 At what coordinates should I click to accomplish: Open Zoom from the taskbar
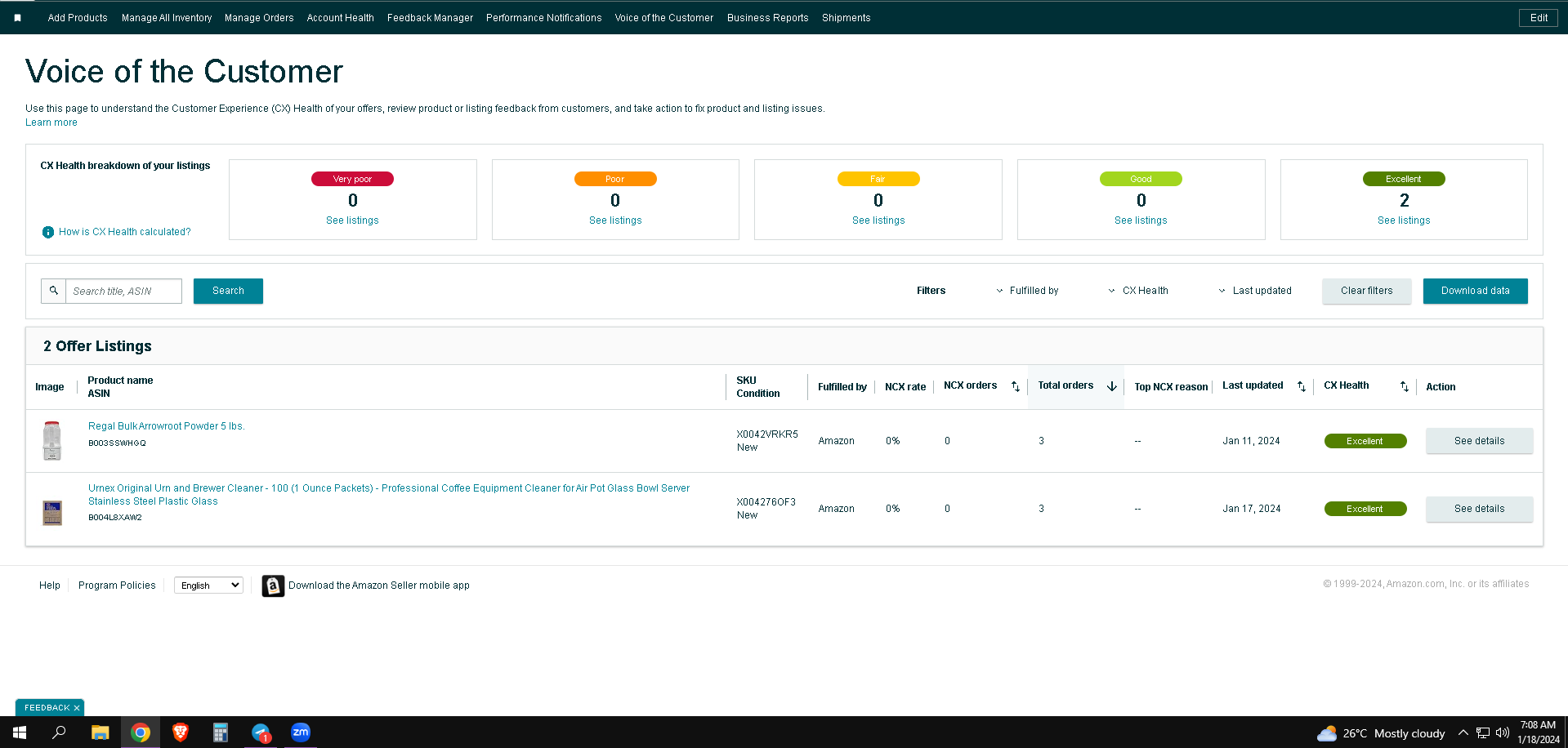pos(301,732)
